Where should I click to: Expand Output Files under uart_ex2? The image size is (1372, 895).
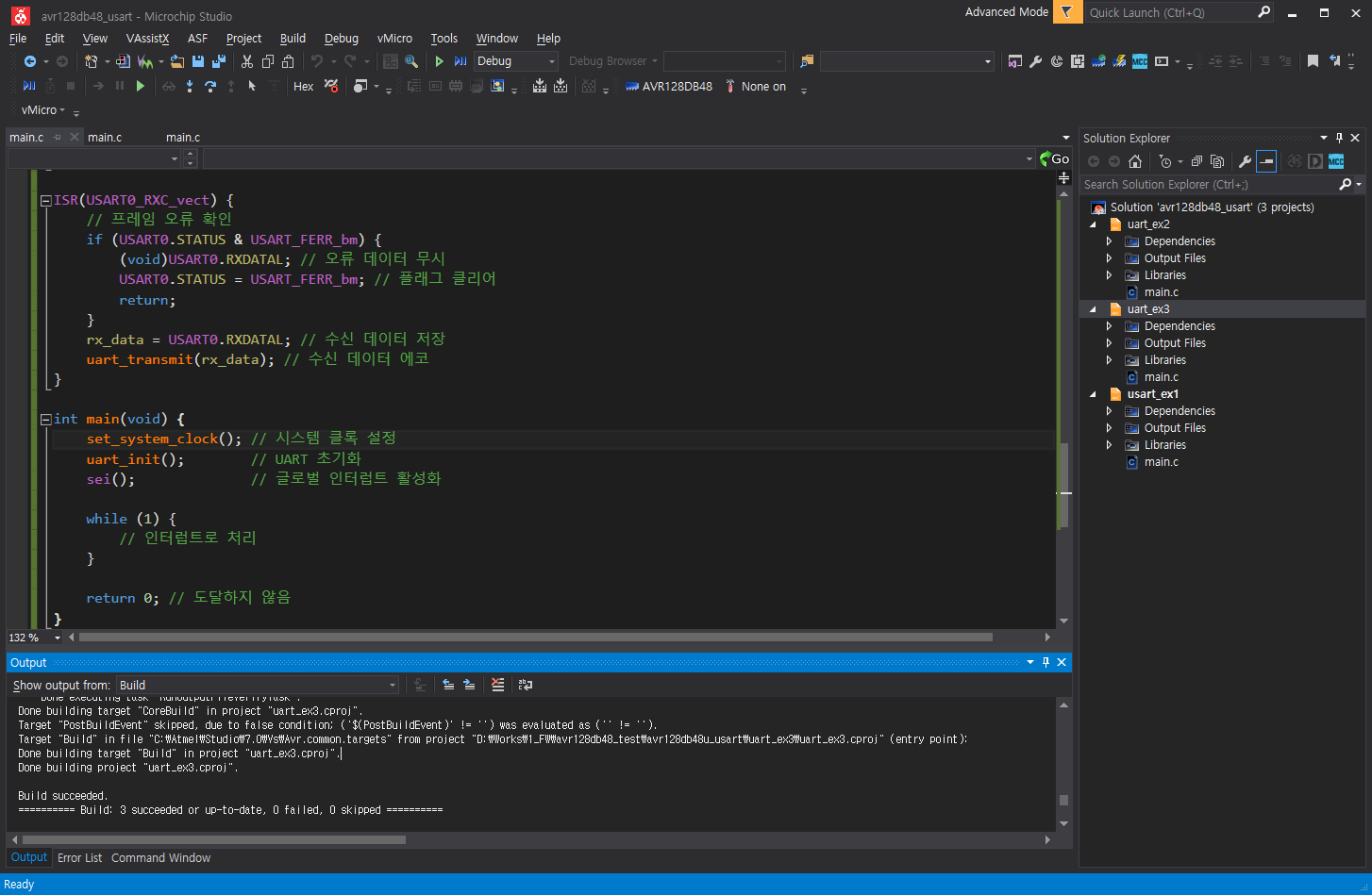click(x=1110, y=258)
